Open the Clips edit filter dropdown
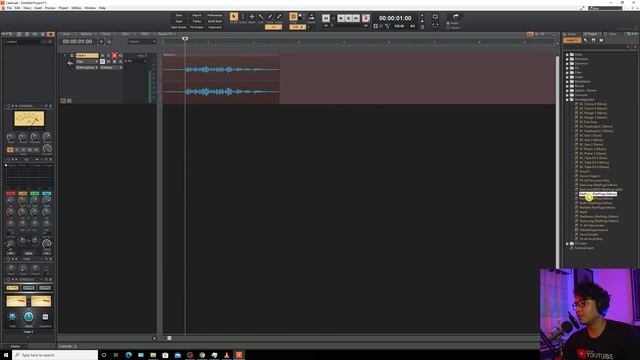The image size is (640, 360). tap(87, 62)
